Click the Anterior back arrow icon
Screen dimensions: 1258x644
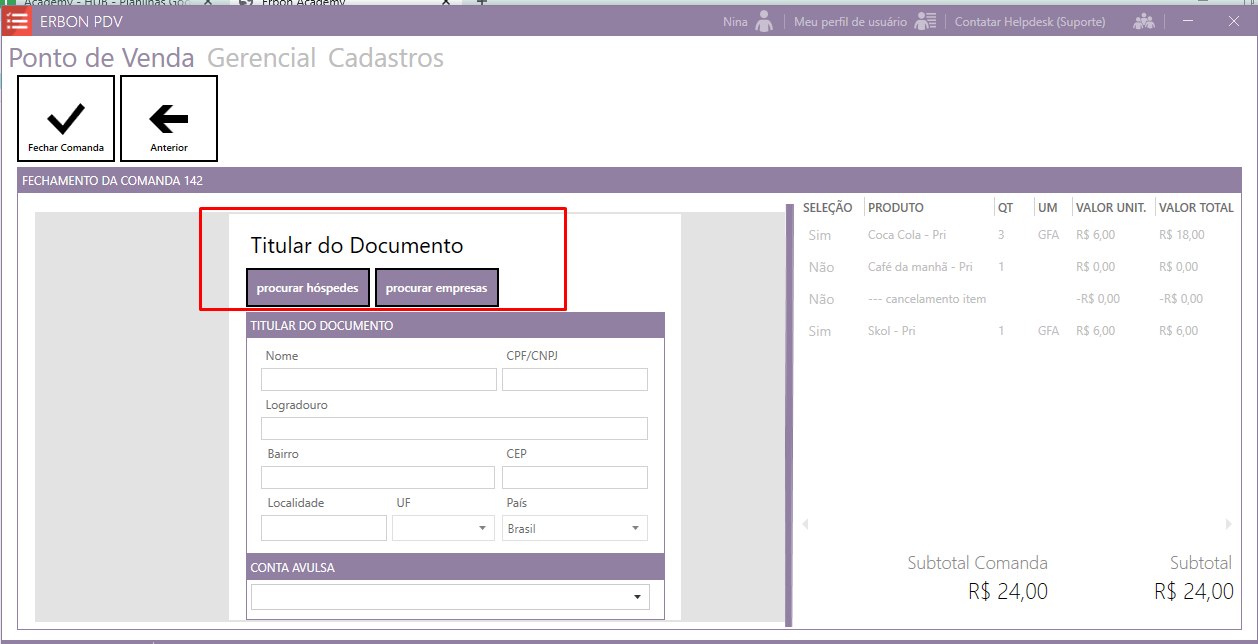pyautogui.click(x=169, y=119)
